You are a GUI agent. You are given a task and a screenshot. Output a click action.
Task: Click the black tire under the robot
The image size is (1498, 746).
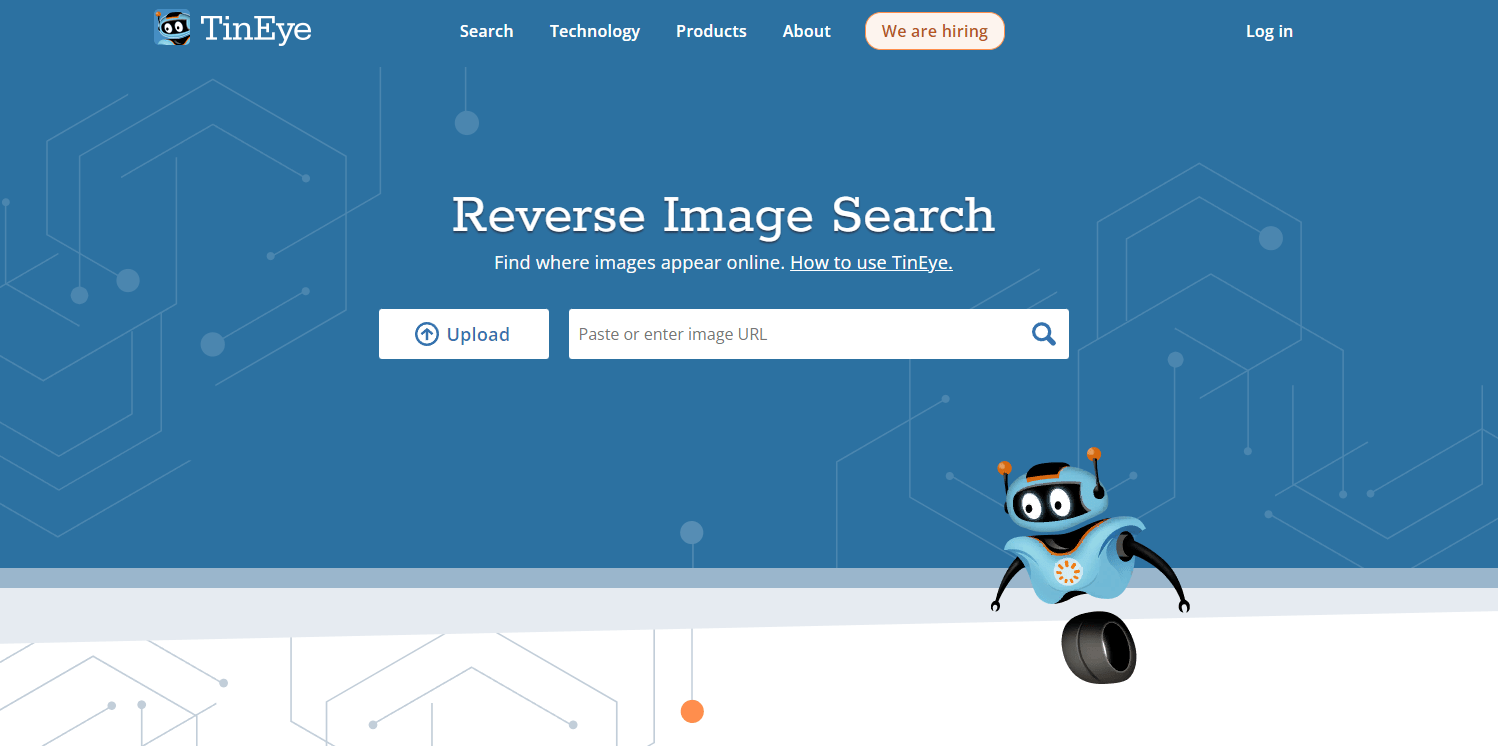1099,648
